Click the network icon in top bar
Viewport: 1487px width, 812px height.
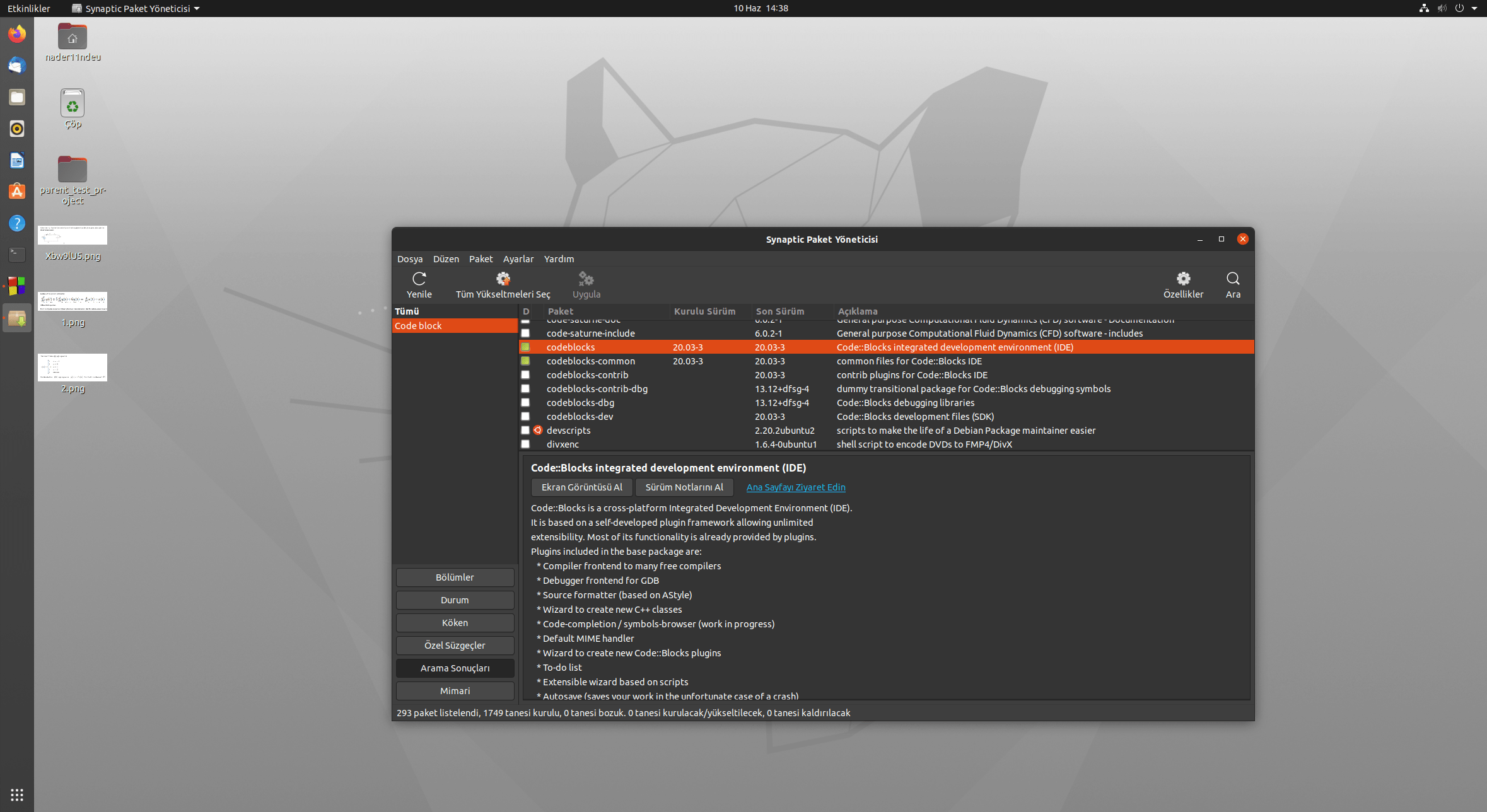pos(1424,8)
